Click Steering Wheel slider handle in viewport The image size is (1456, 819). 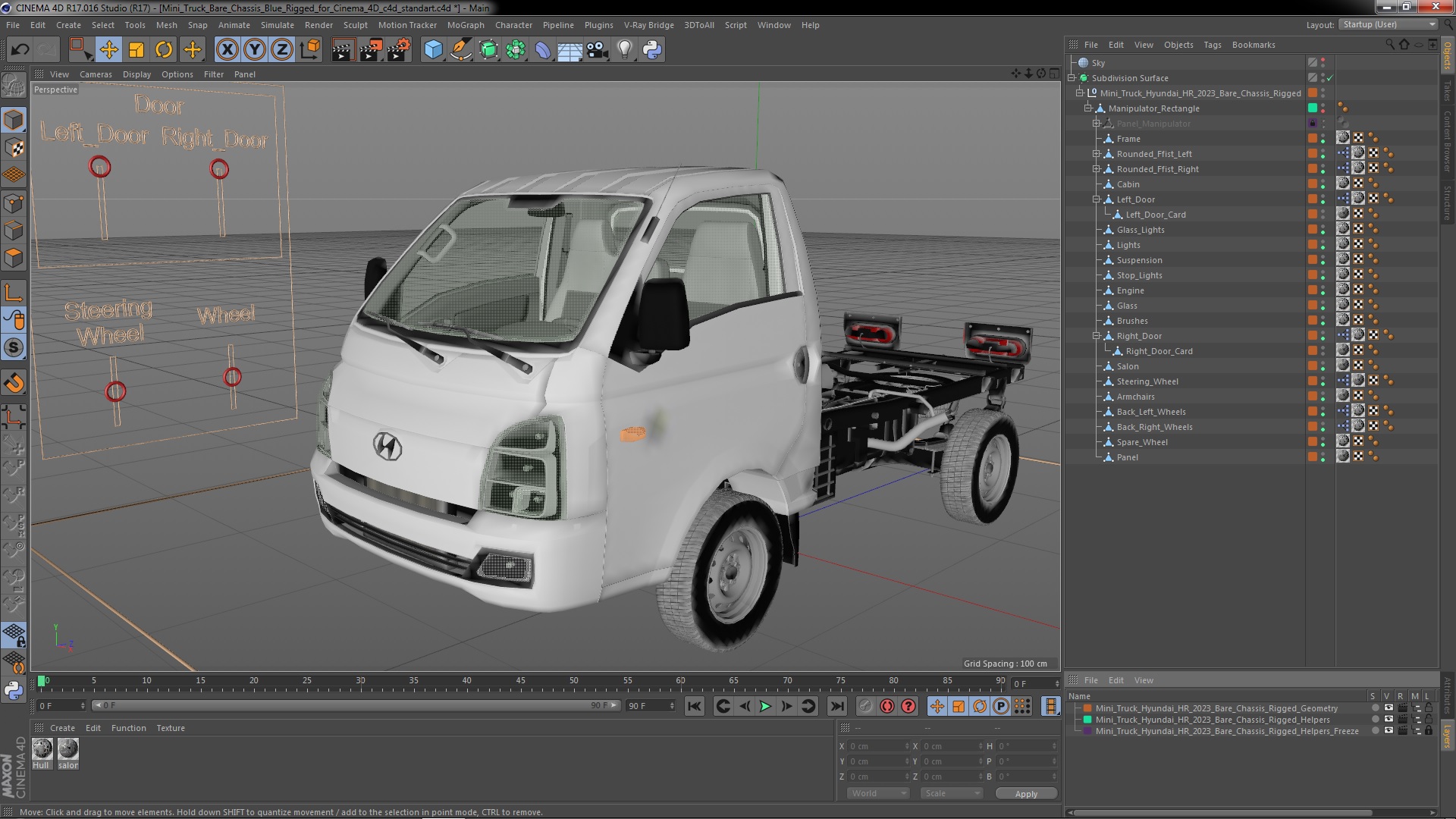tap(115, 391)
